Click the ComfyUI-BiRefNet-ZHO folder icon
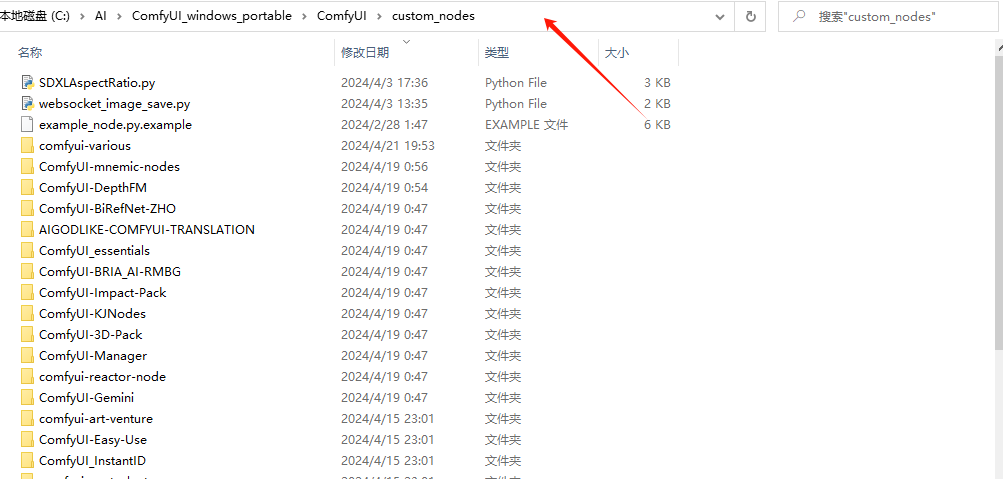The width and height of the screenshot is (1003, 479). click(x=27, y=208)
